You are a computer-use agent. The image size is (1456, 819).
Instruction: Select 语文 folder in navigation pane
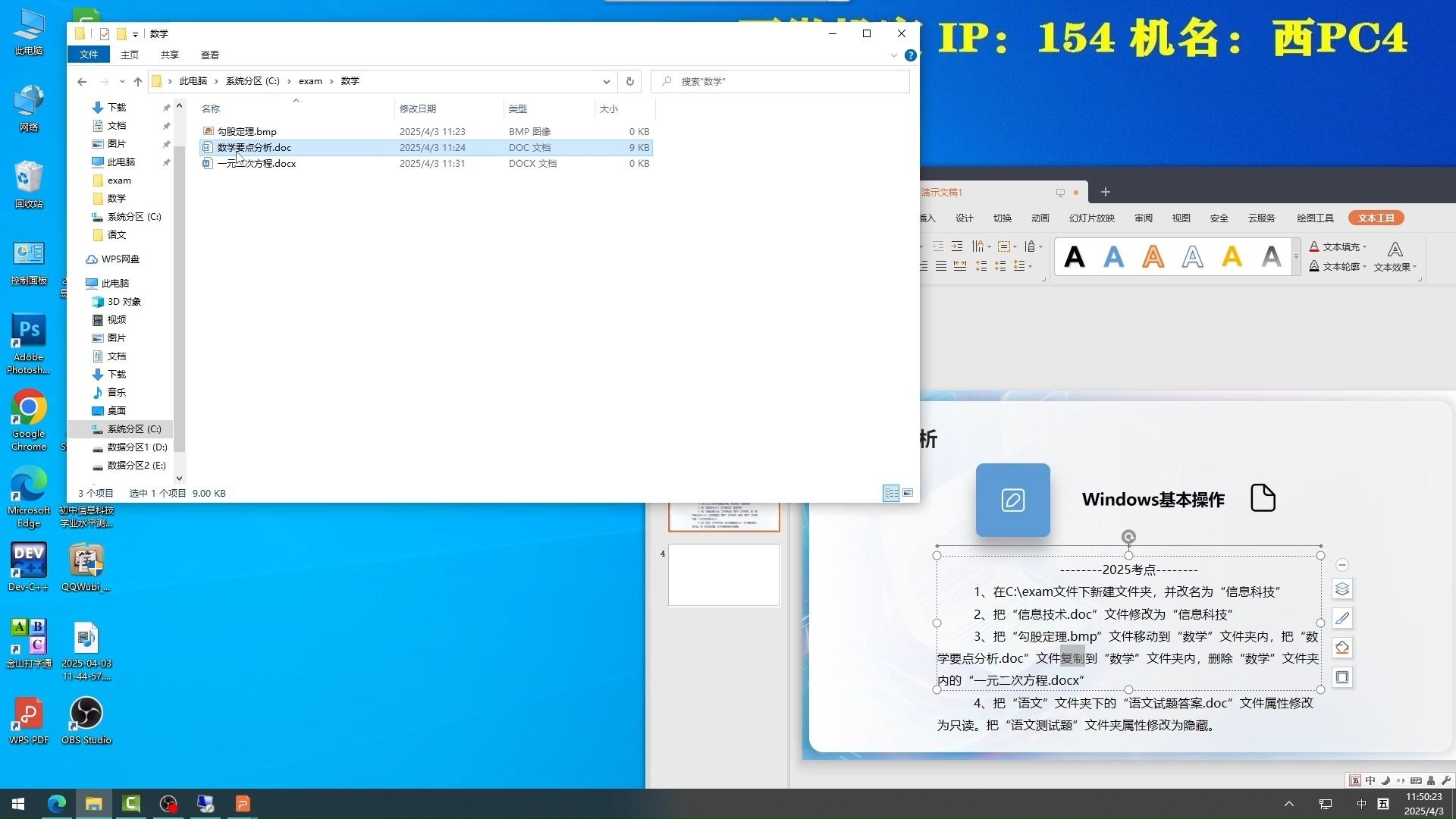click(116, 235)
